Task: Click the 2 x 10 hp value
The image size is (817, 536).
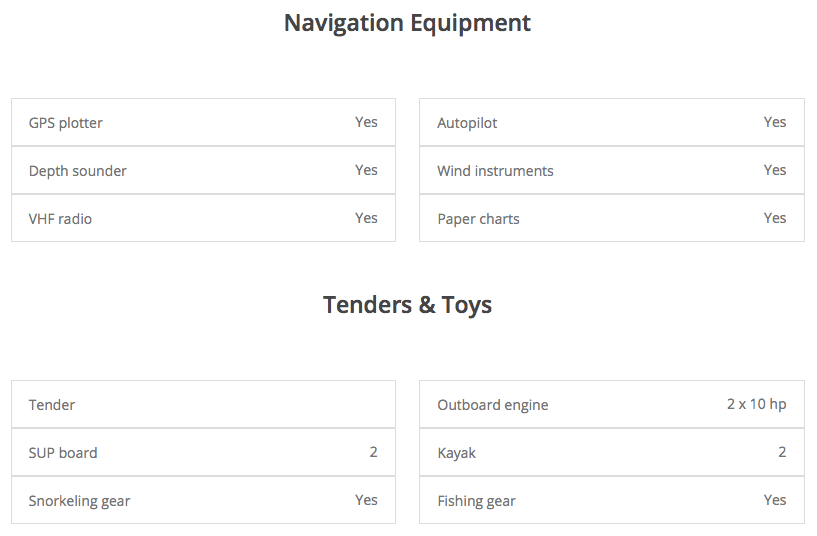Action: (x=756, y=404)
